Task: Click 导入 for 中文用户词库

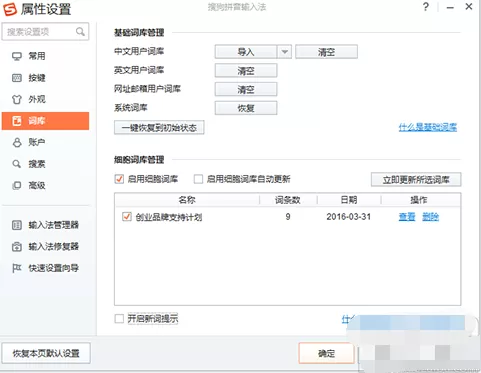Action: click(246, 52)
